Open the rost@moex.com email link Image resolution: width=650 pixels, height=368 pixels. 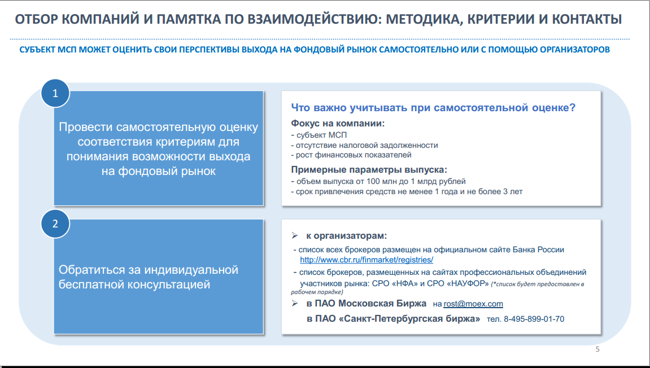[x=473, y=304]
